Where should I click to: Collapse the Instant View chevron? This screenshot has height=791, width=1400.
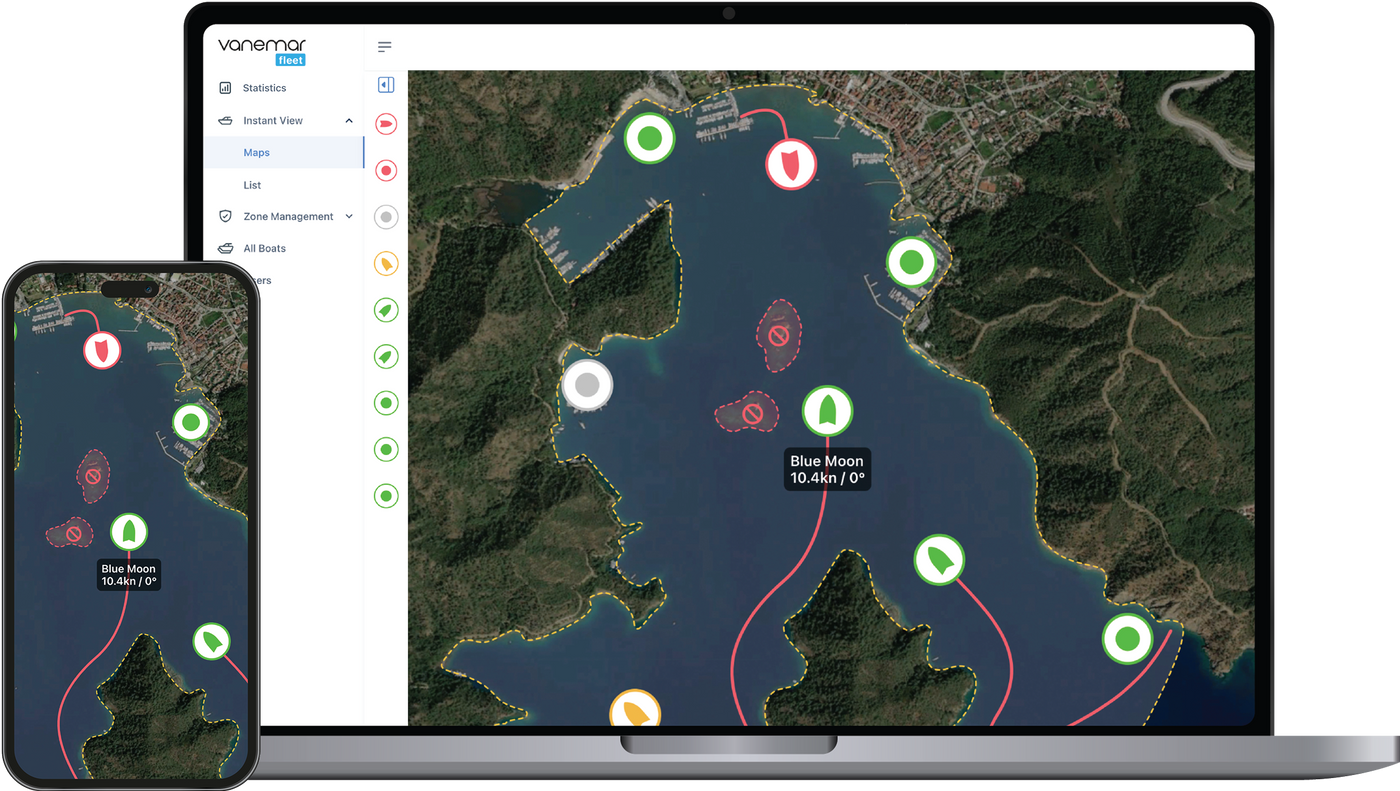[349, 121]
